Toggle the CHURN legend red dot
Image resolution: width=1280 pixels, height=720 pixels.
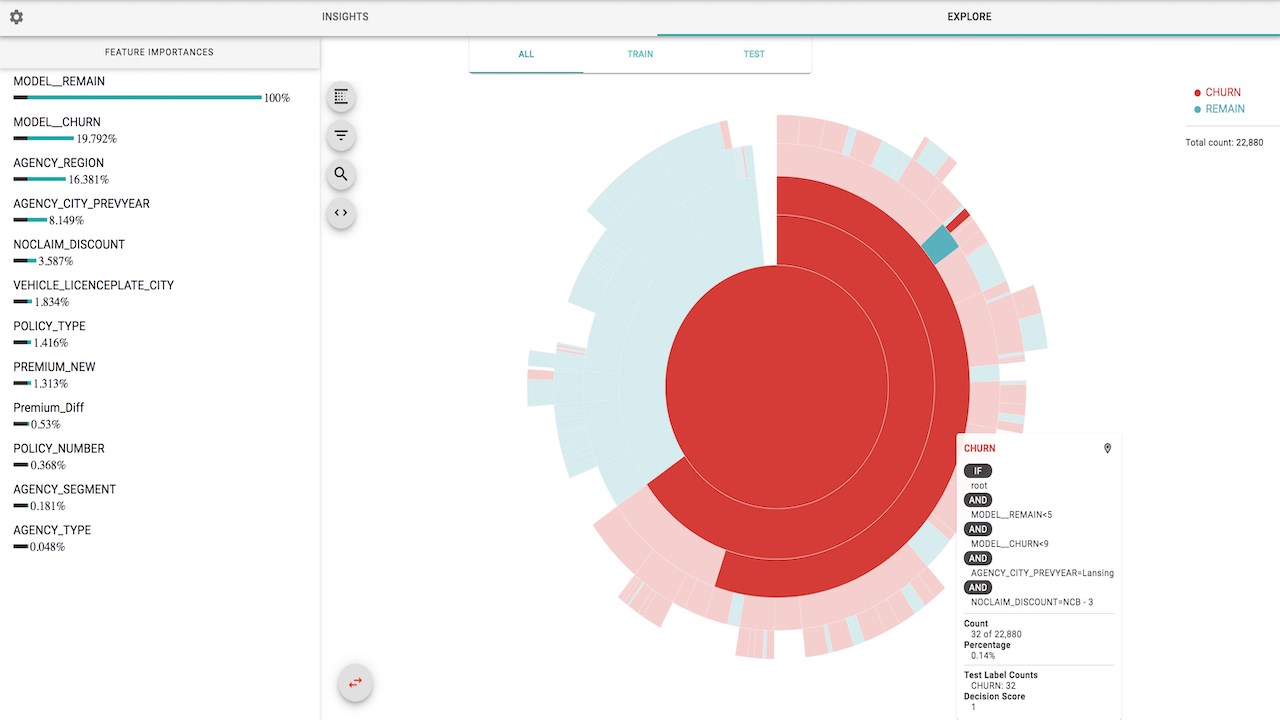point(1198,93)
